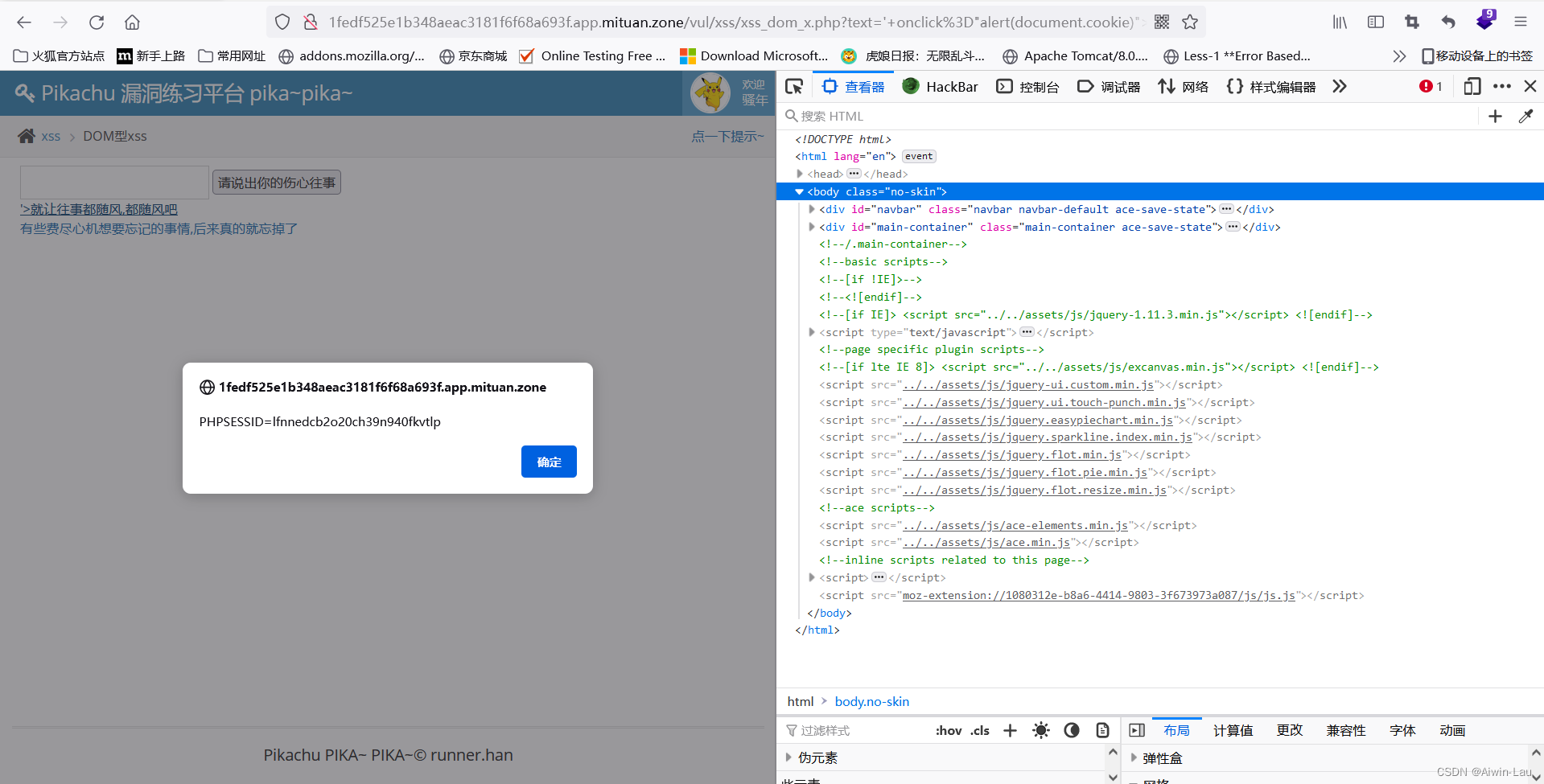Add new style rule plus icon

coord(1010,730)
